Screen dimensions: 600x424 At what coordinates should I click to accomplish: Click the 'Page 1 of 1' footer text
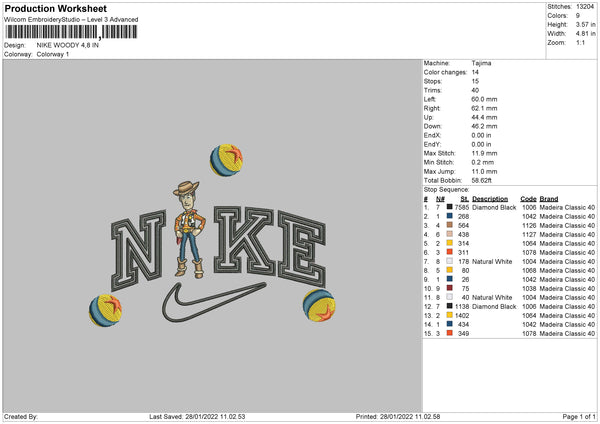coord(579,417)
